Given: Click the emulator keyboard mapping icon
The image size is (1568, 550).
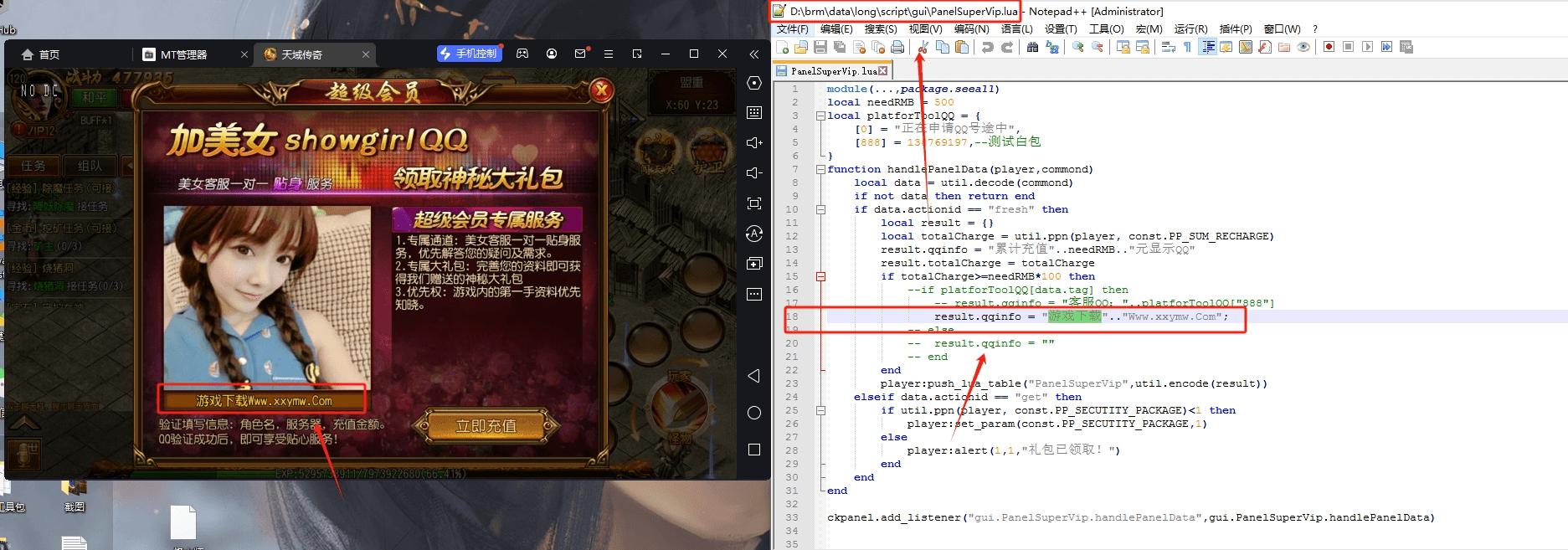Looking at the screenshot, I should pos(754,112).
